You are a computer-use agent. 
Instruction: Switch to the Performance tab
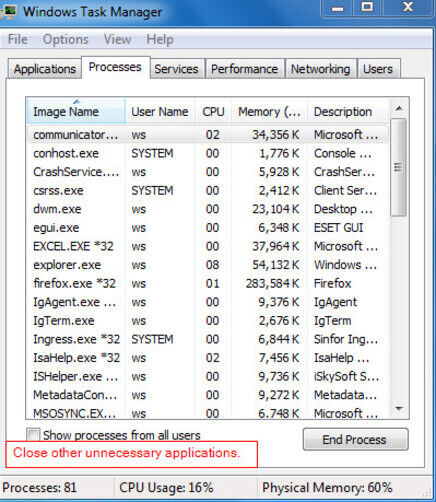[245, 69]
